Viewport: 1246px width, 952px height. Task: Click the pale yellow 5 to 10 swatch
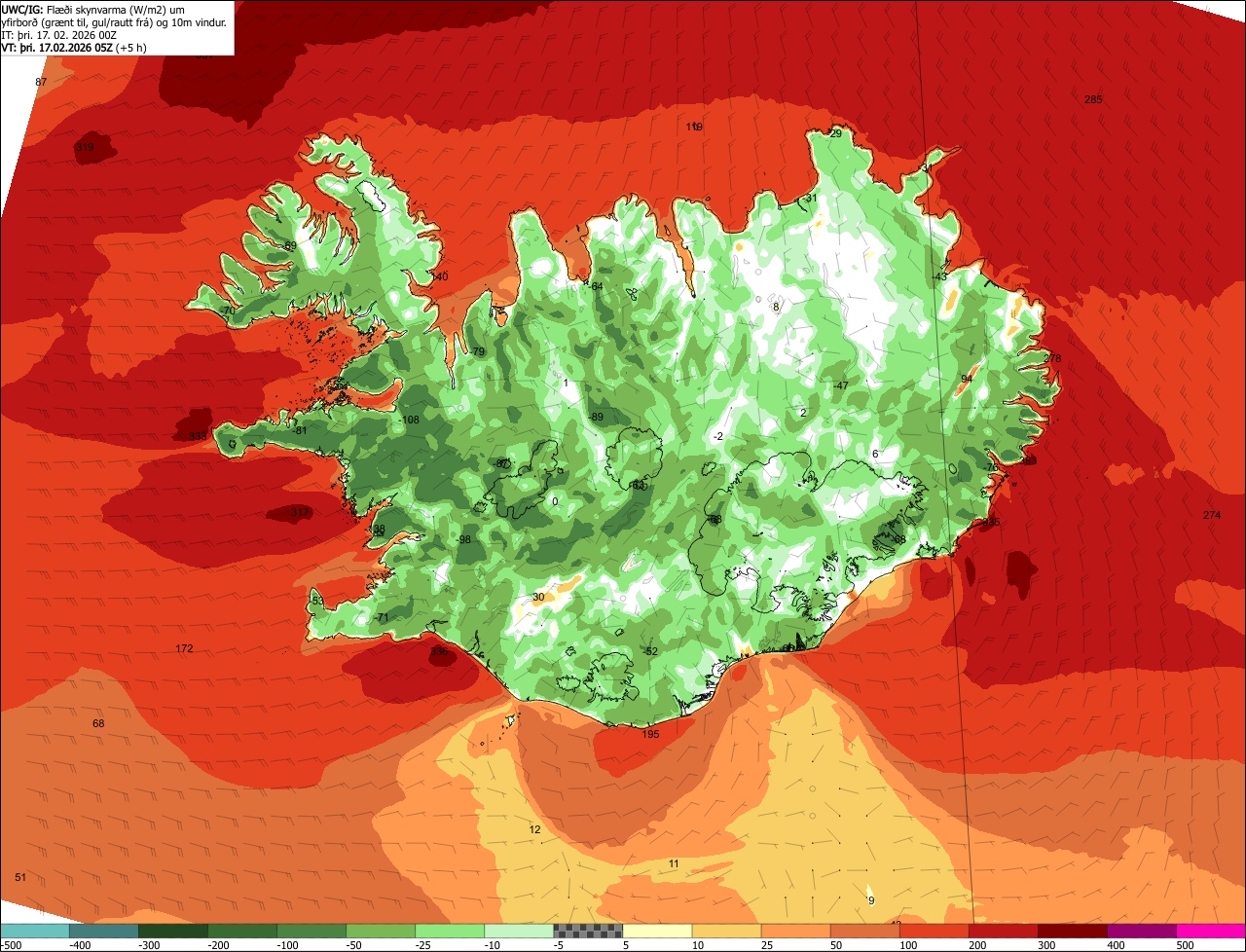[656, 931]
